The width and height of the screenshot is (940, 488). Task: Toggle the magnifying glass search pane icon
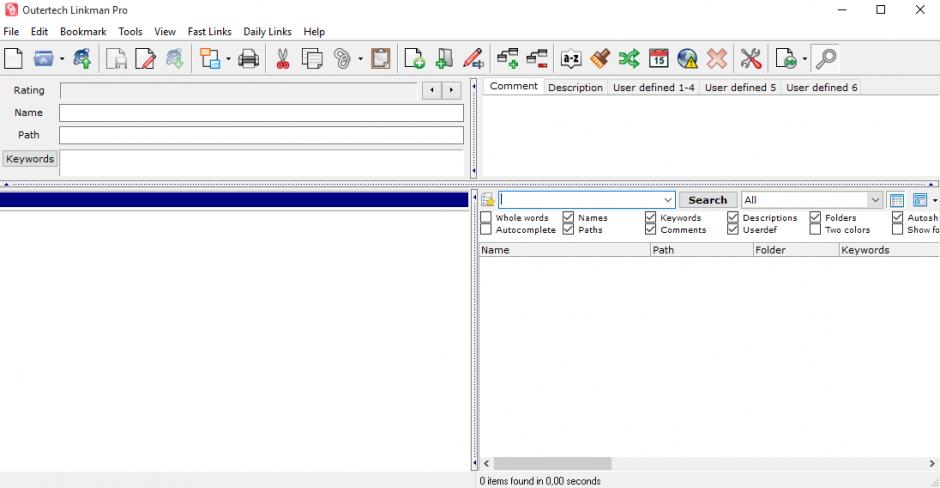tap(826, 59)
